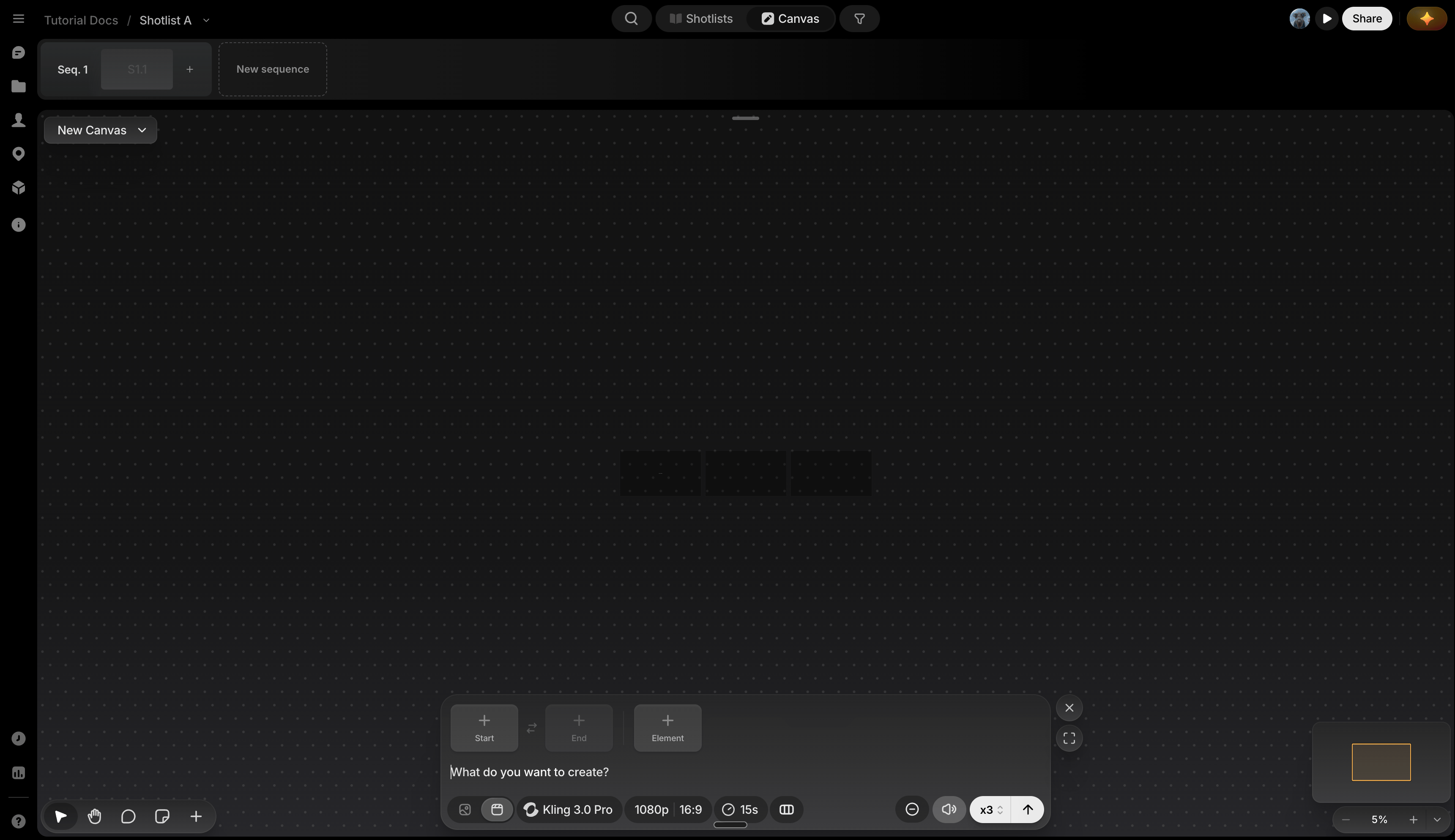1455x840 pixels.
Task: Open the New Canvas dropdown
Action: [101, 131]
